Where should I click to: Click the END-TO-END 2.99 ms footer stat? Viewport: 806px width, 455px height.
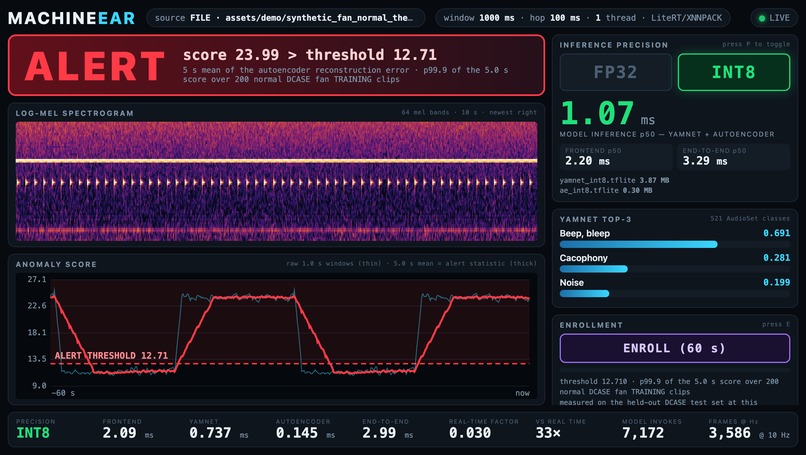(388, 429)
